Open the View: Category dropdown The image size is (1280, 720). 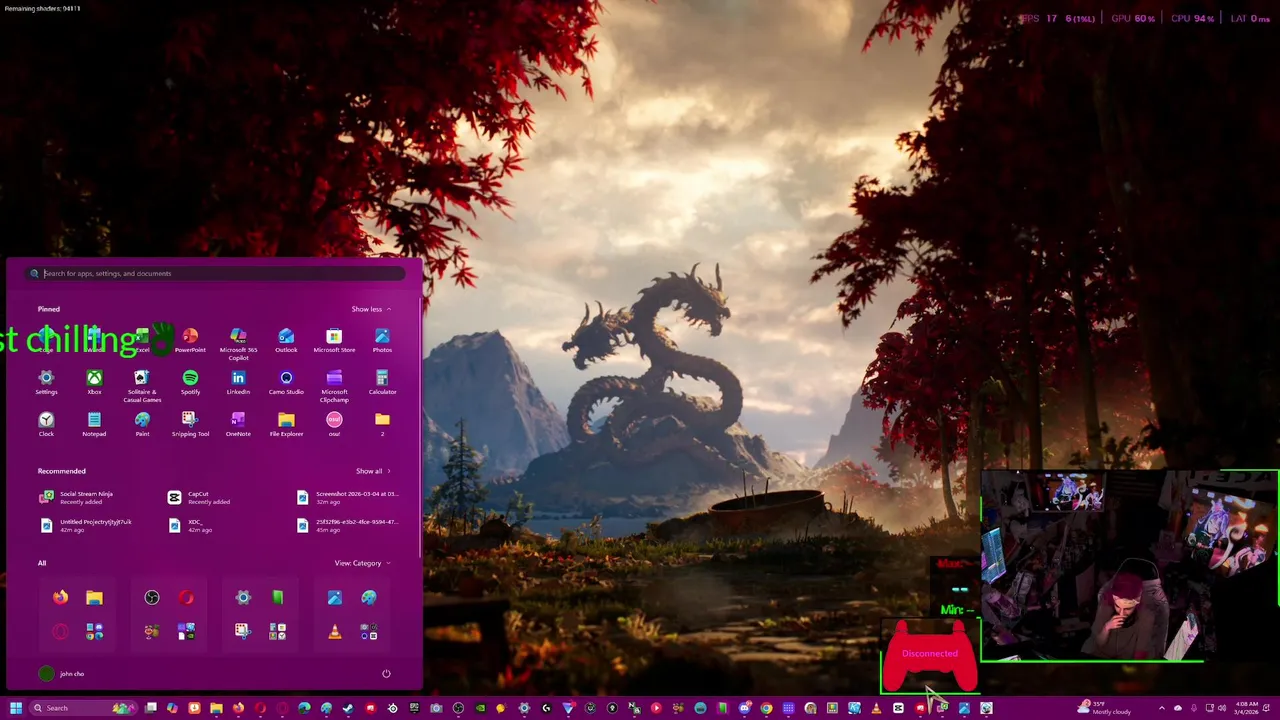click(362, 563)
